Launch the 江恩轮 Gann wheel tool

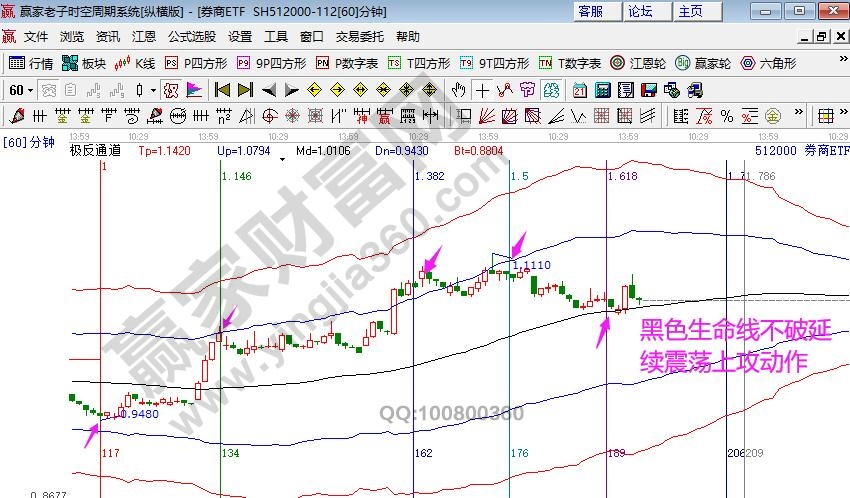coord(639,63)
